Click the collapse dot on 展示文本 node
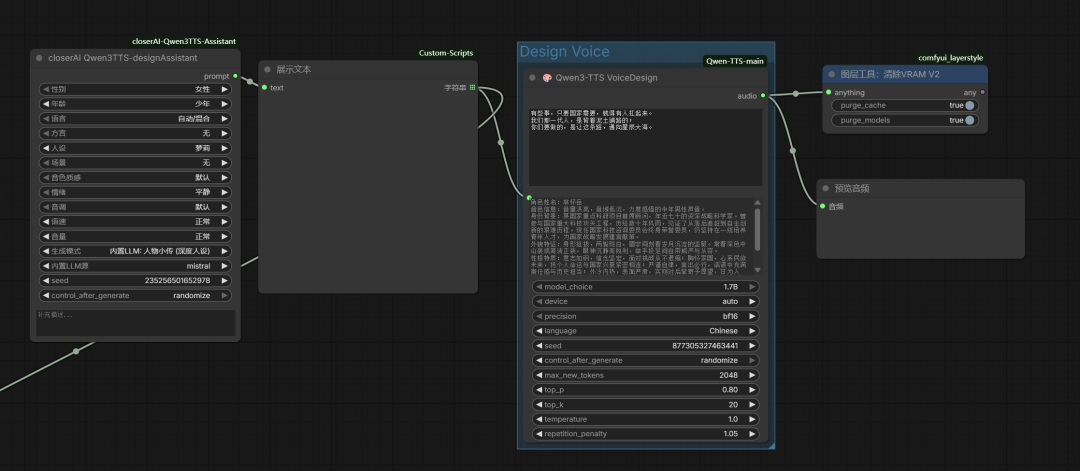1080x471 pixels. (x=267, y=69)
